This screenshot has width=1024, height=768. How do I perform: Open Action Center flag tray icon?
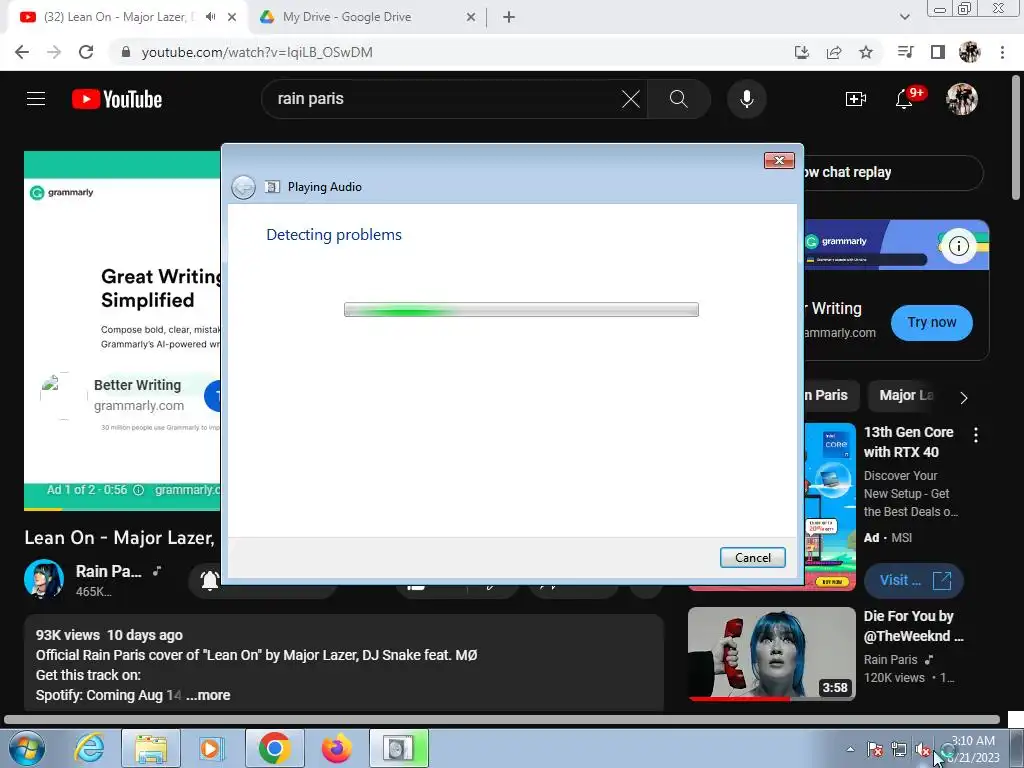coord(875,749)
